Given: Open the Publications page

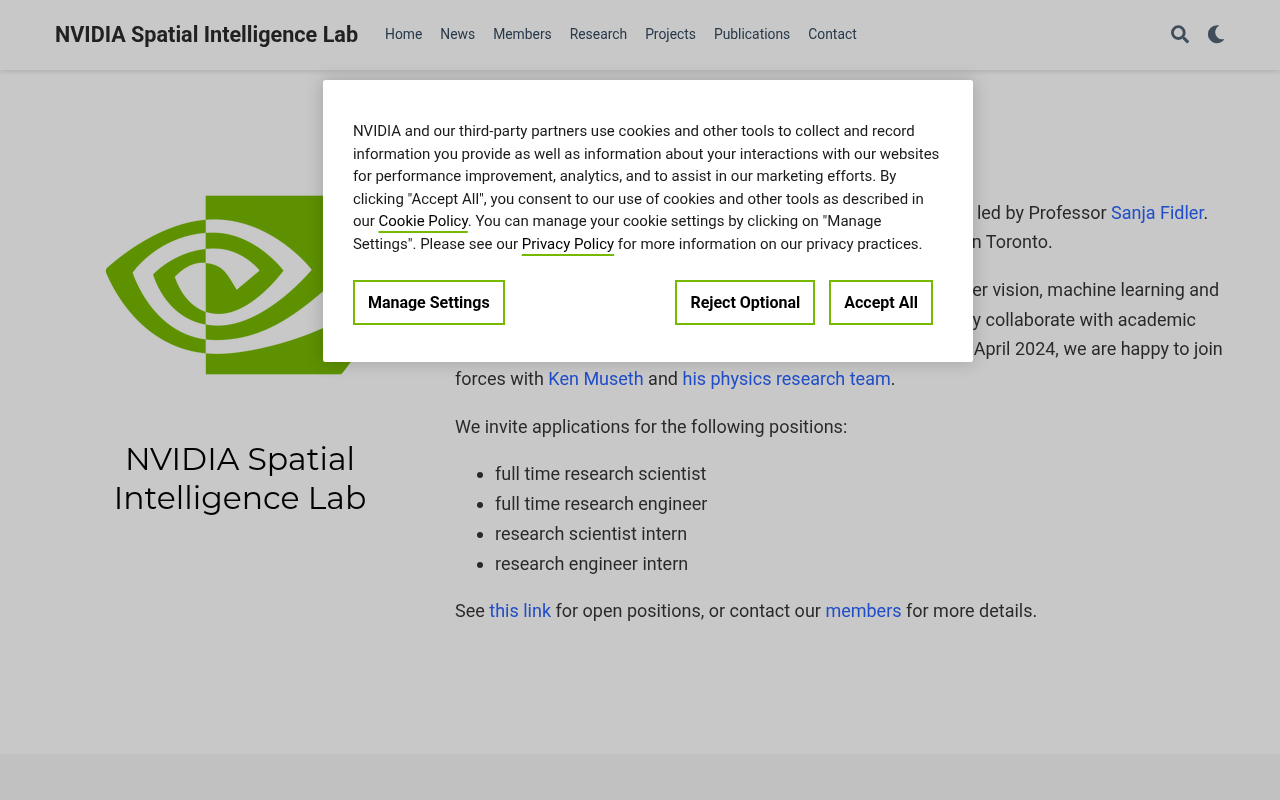Looking at the screenshot, I should pyautogui.click(x=752, y=34).
